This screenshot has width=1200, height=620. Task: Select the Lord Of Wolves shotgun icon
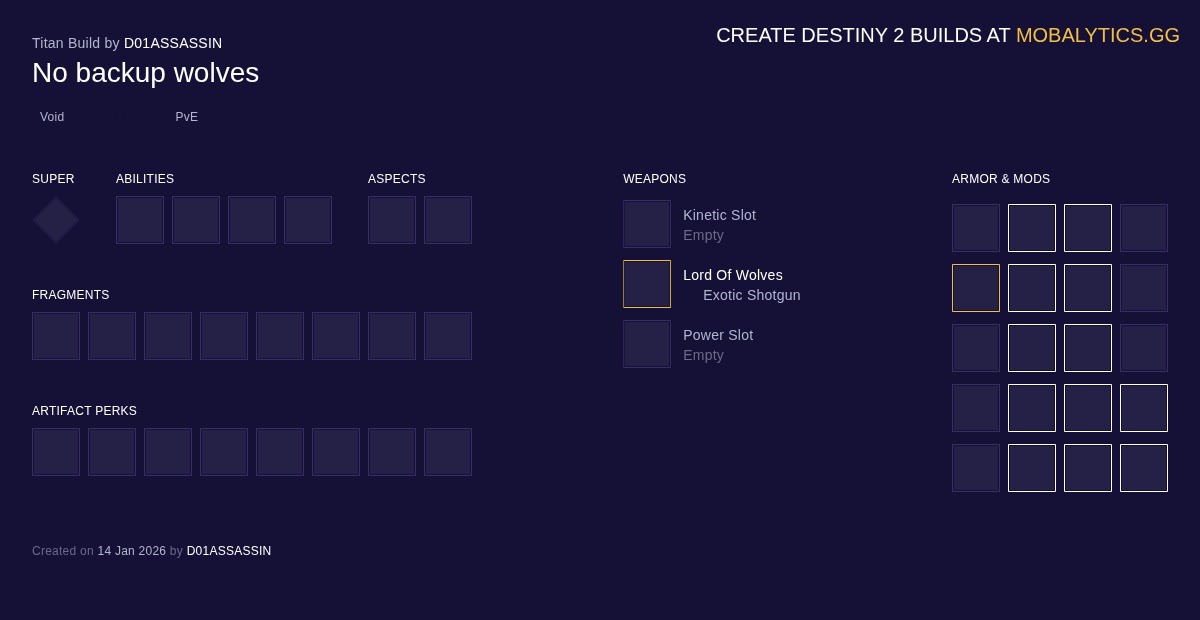[647, 284]
